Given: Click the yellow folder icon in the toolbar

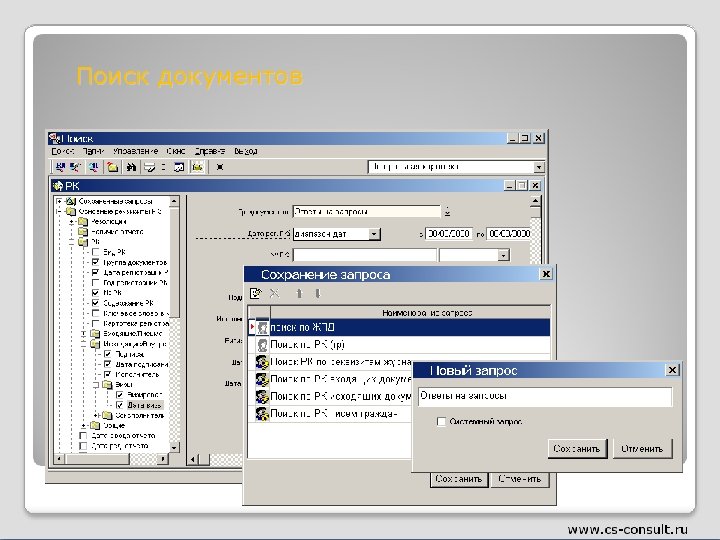Looking at the screenshot, I should pyautogui.click(x=112, y=167).
